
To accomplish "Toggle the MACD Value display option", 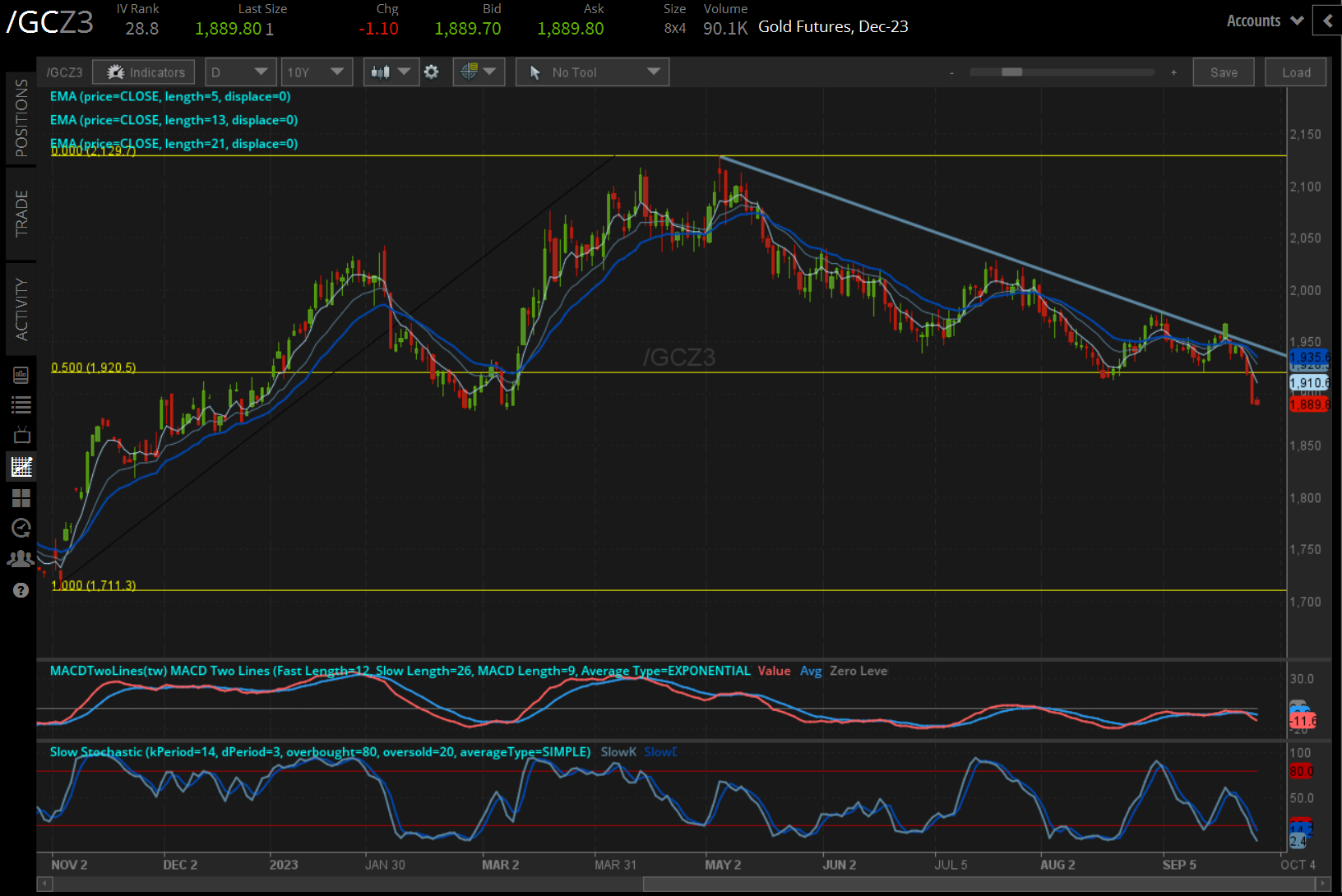I will click(773, 671).
